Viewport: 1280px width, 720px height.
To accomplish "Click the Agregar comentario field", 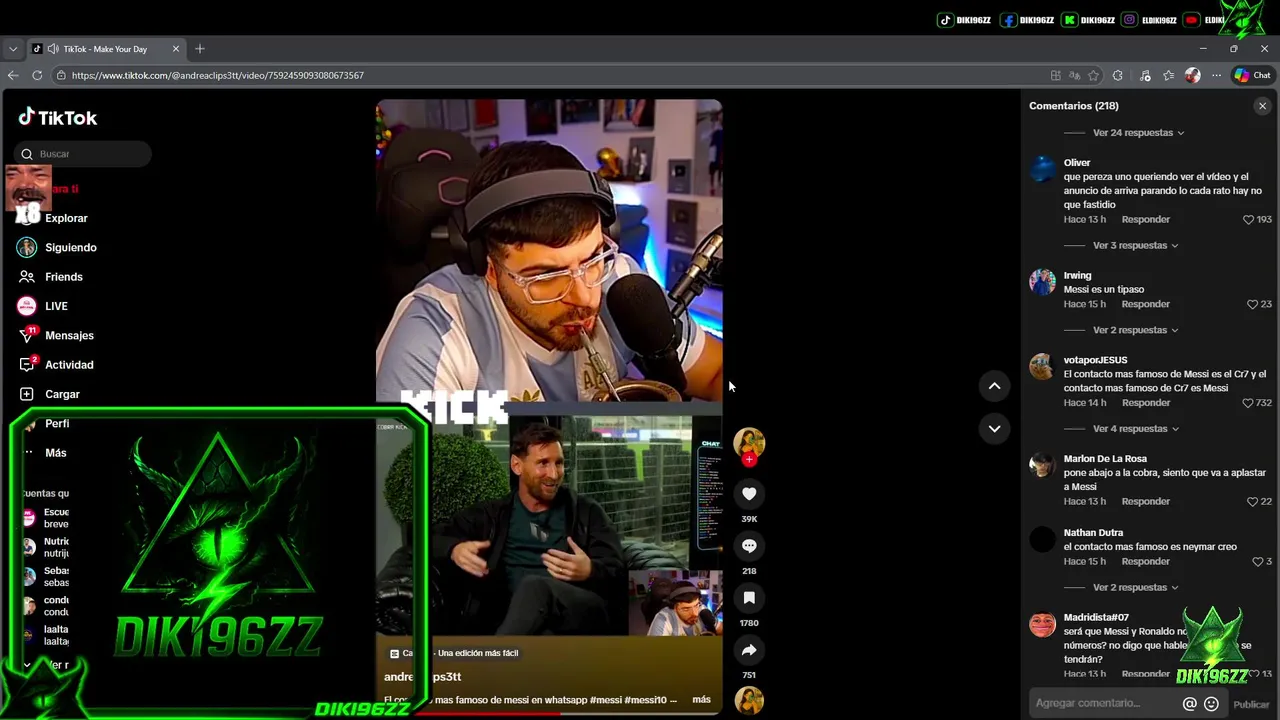I will point(1102,704).
